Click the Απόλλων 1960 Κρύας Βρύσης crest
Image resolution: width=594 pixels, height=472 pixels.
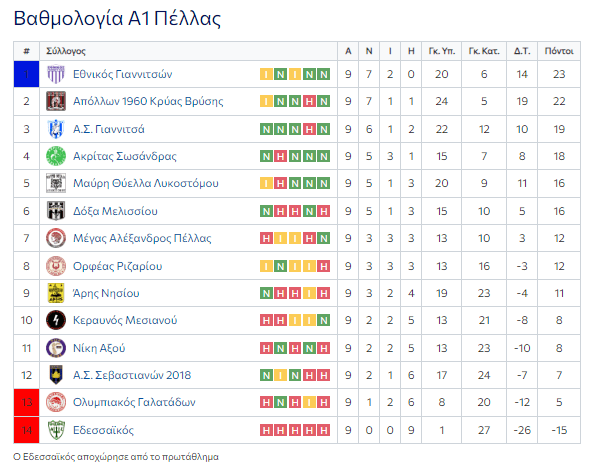click(x=56, y=101)
